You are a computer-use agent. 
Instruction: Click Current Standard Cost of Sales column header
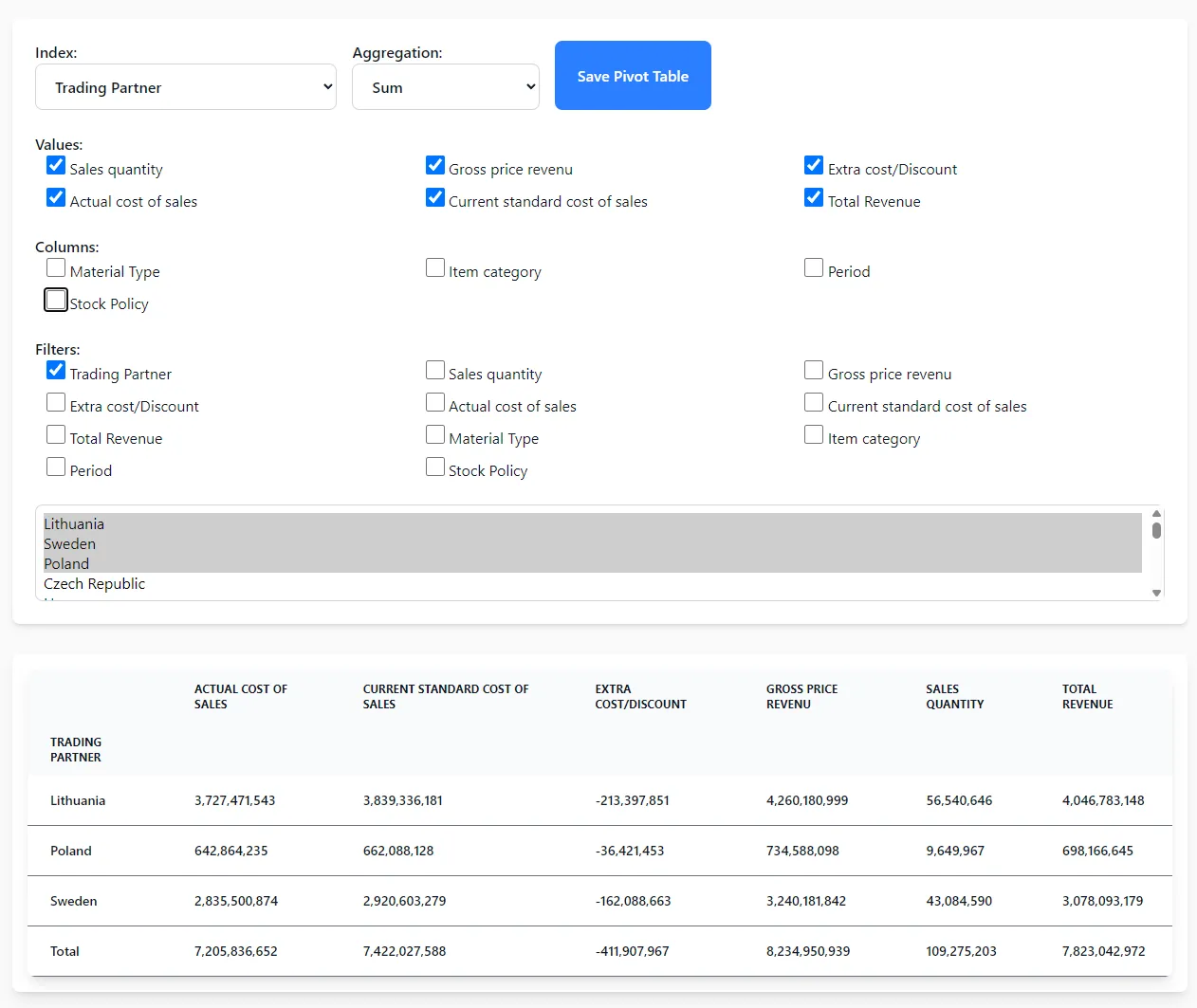[446, 697]
